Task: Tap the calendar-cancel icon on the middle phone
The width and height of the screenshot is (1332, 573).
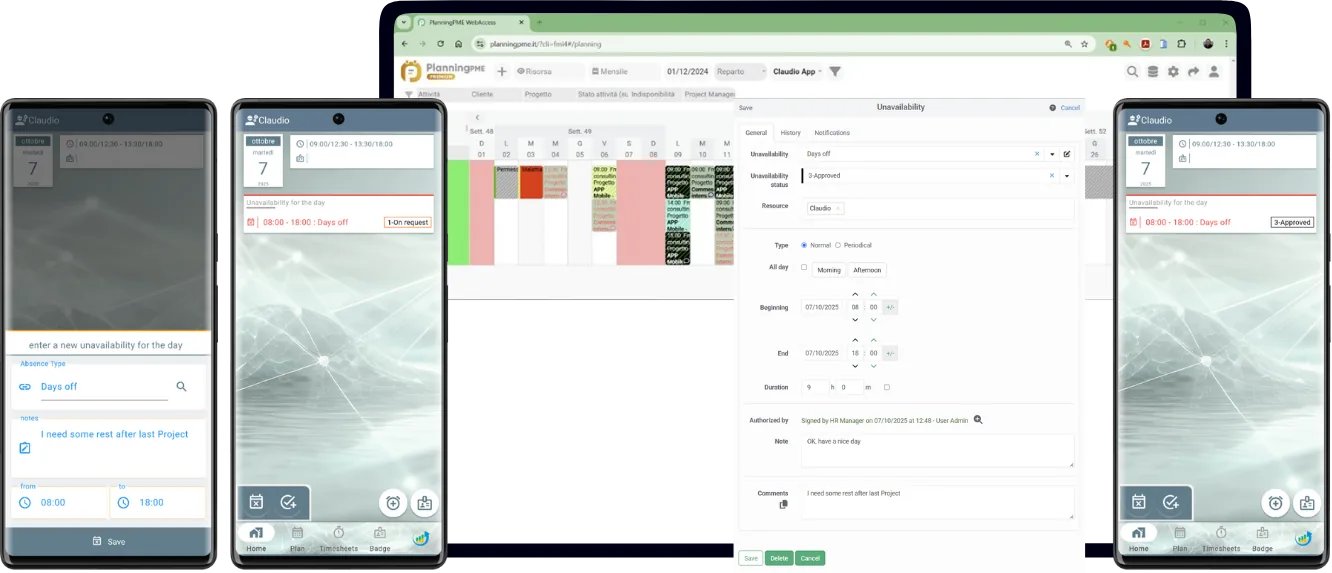Action: 256,502
